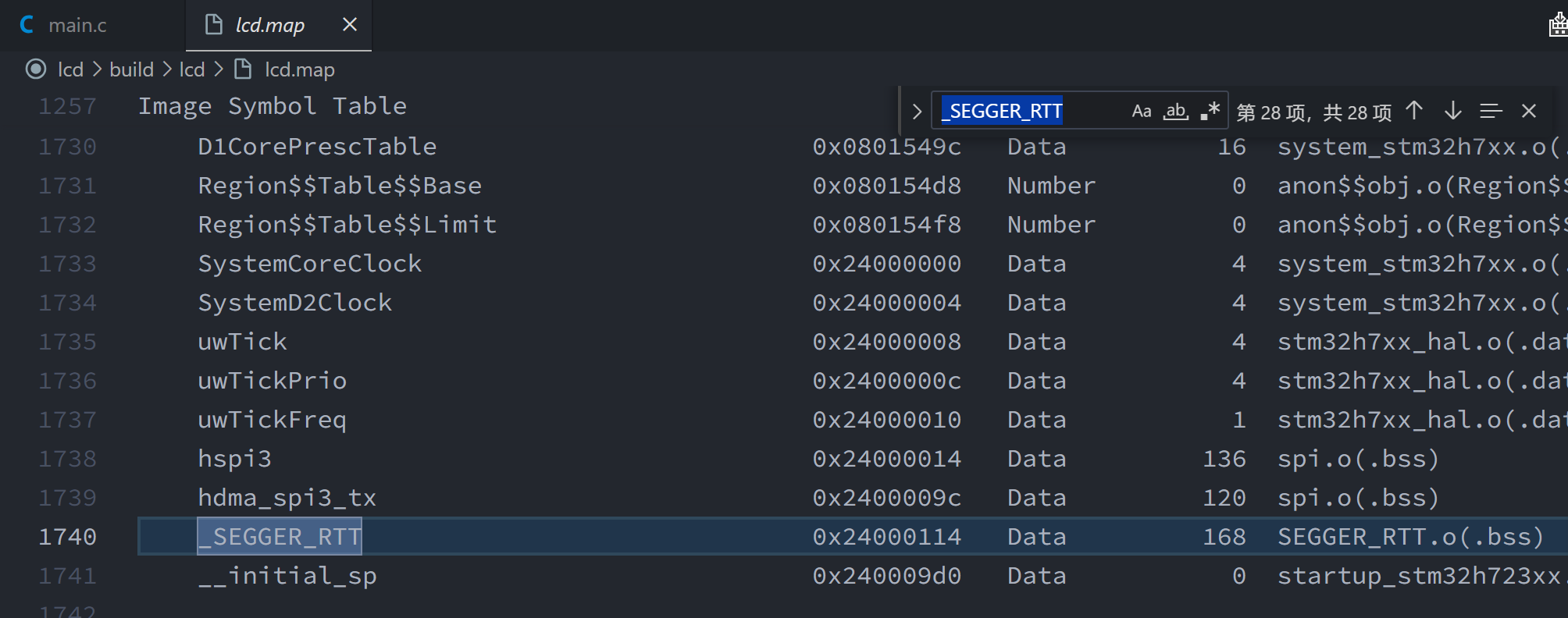
Task: Click SEGGER_RTT.o(.bss) object name
Action: pyautogui.click(x=1411, y=537)
